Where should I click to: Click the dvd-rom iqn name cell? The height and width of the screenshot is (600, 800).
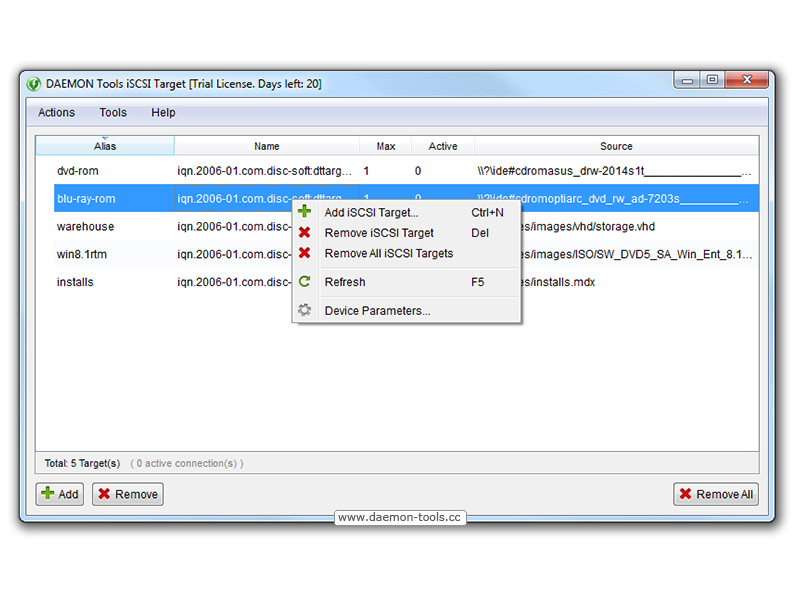click(x=264, y=171)
